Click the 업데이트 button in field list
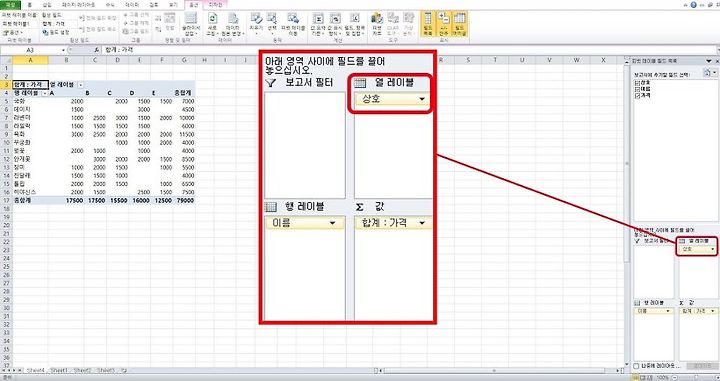Viewport: 720px width, 381px height. [x=703, y=366]
